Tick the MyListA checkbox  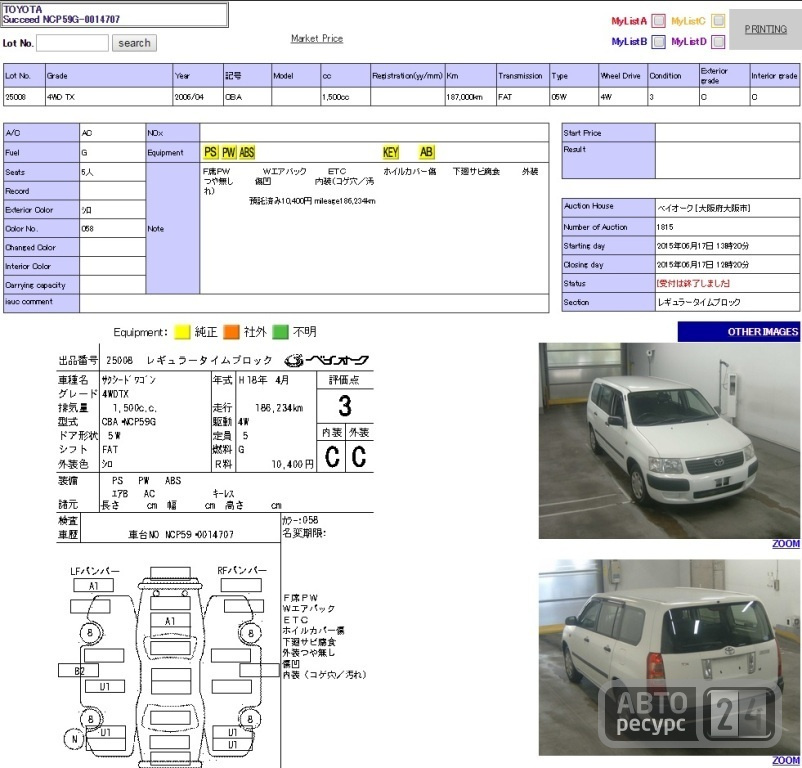pyautogui.click(x=659, y=21)
